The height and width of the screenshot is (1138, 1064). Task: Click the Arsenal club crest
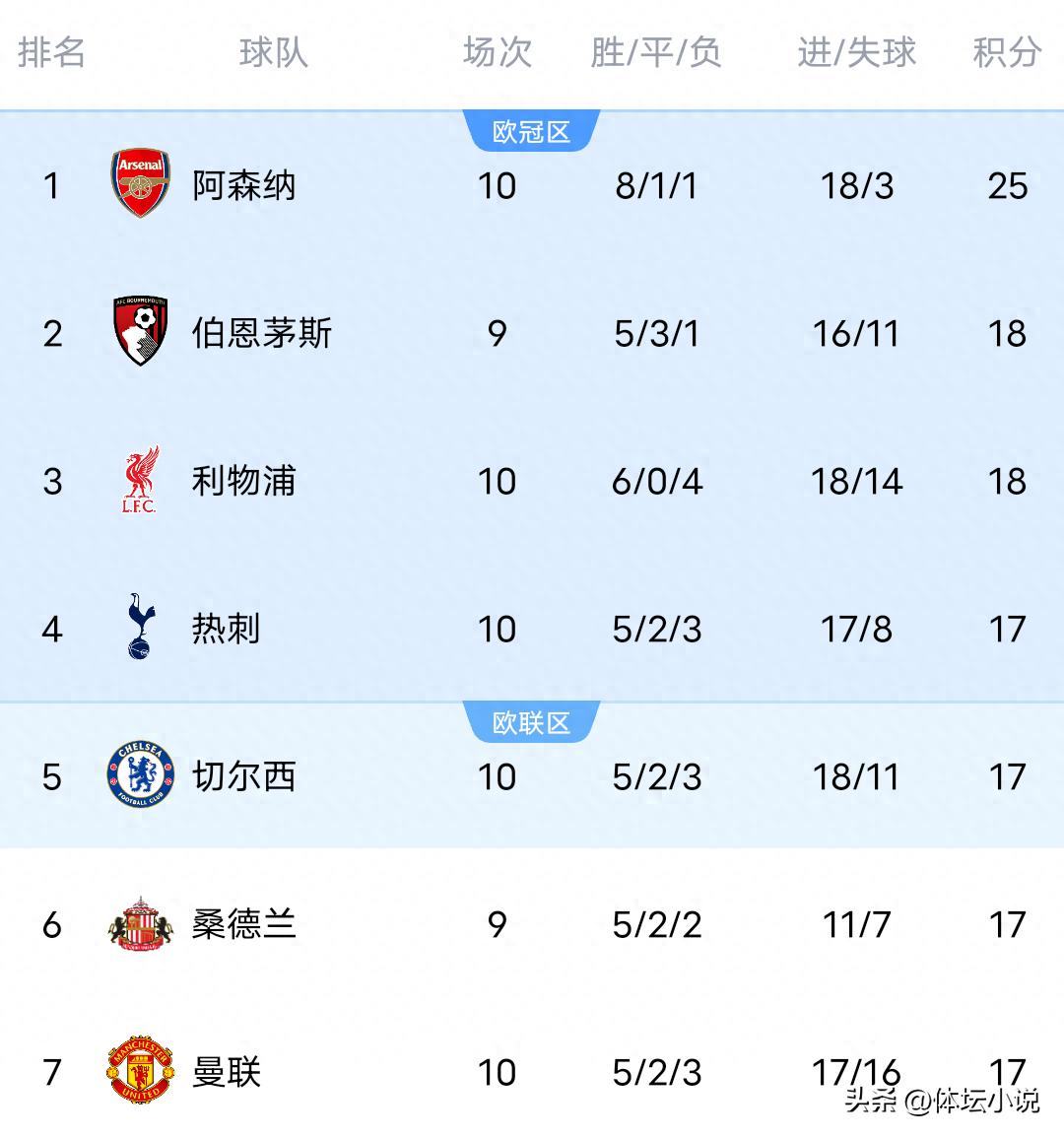(x=140, y=184)
